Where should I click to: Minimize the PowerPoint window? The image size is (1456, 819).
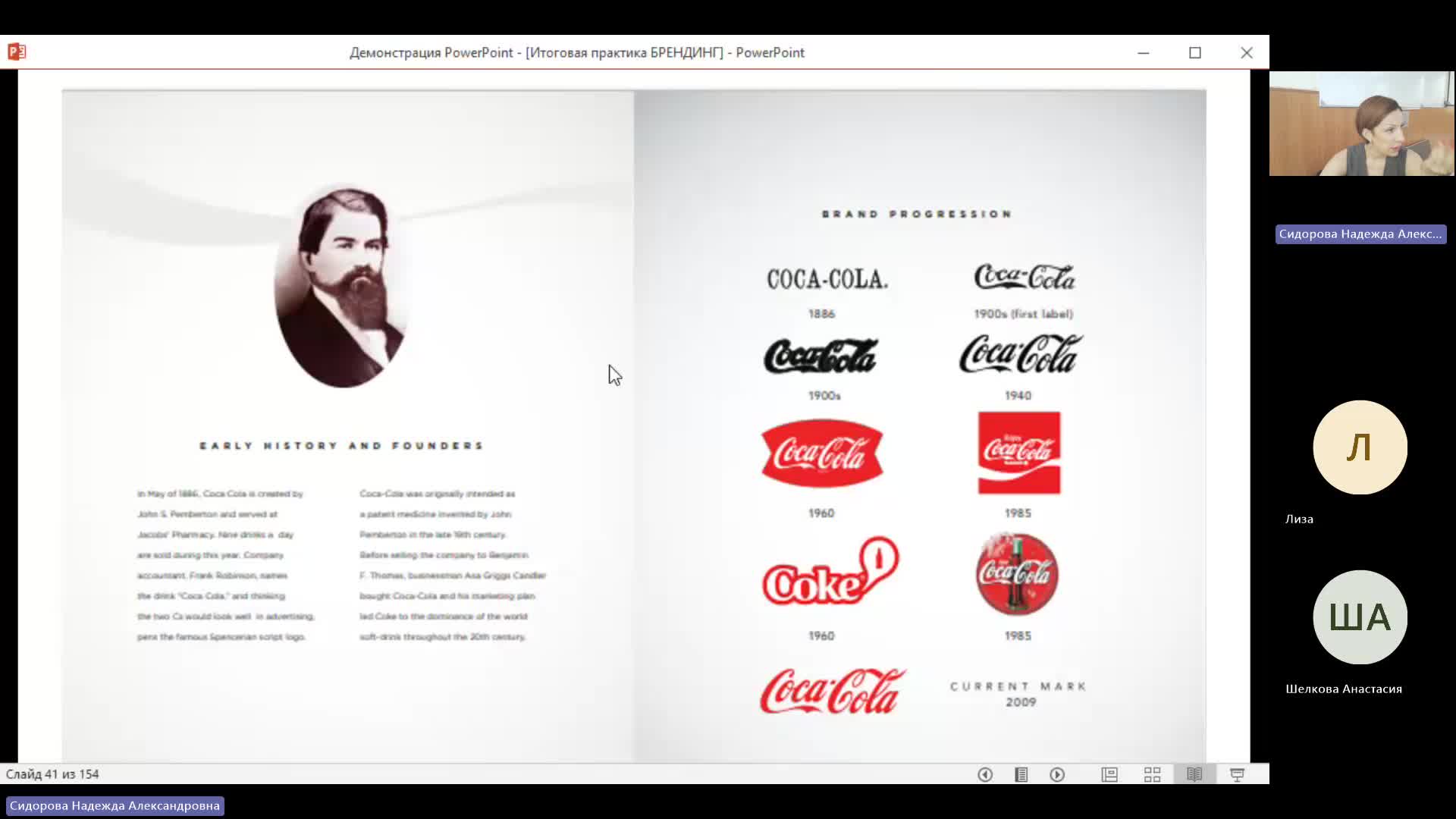coord(1144,52)
